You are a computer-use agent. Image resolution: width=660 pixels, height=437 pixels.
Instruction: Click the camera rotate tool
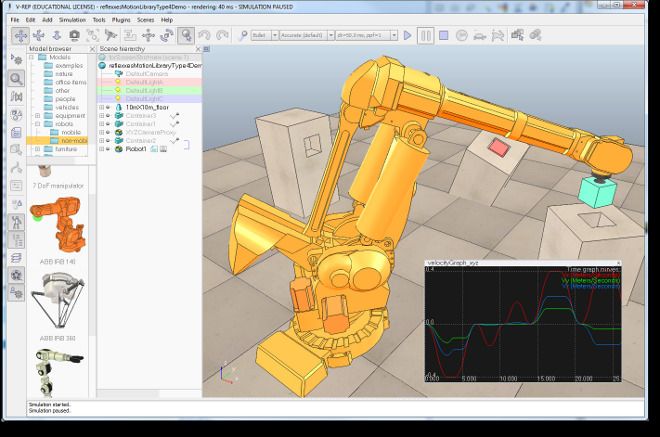tap(37, 35)
